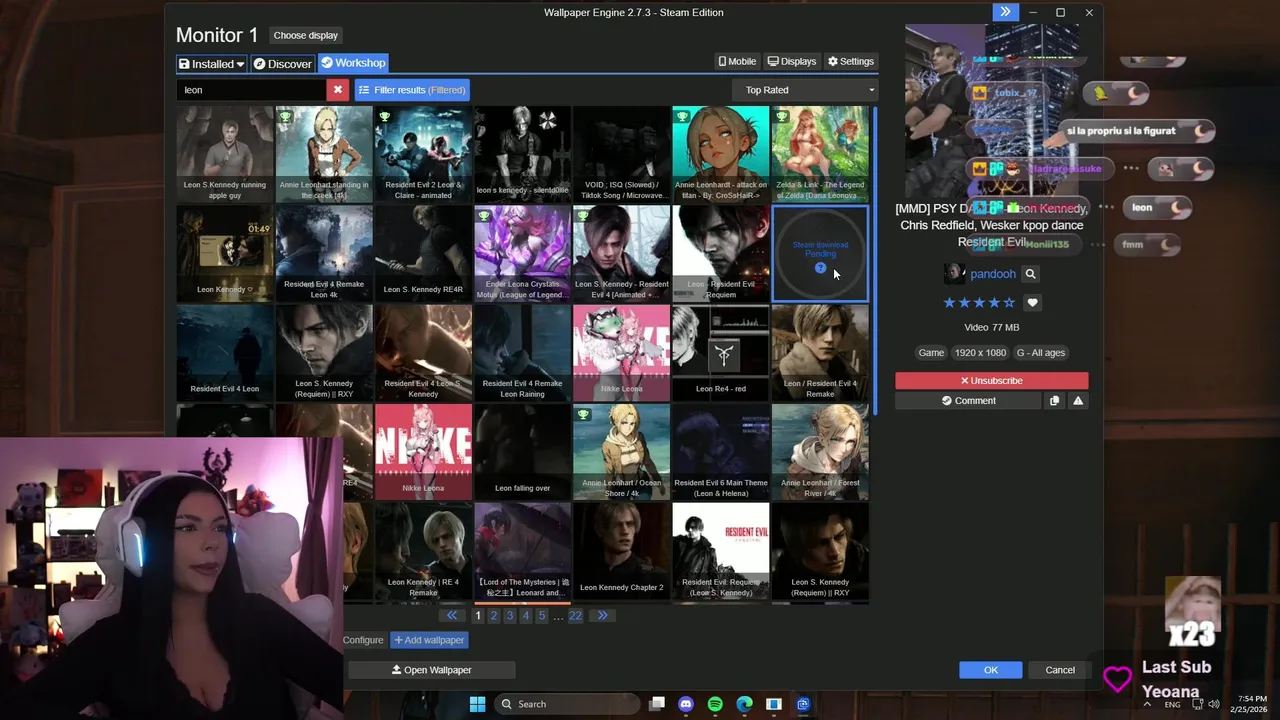
Task: Click the search field containing 'leon'
Action: coord(252,90)
